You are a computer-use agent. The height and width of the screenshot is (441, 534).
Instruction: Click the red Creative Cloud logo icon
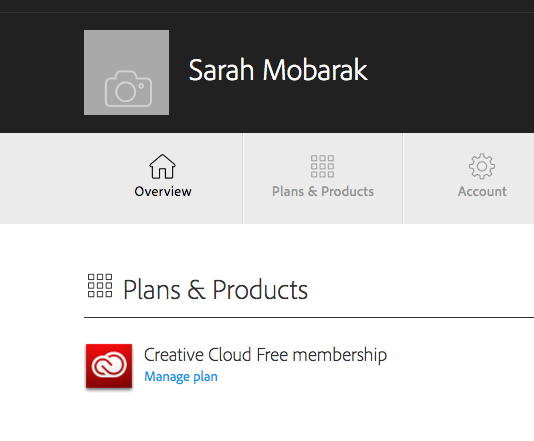[109, 366]
